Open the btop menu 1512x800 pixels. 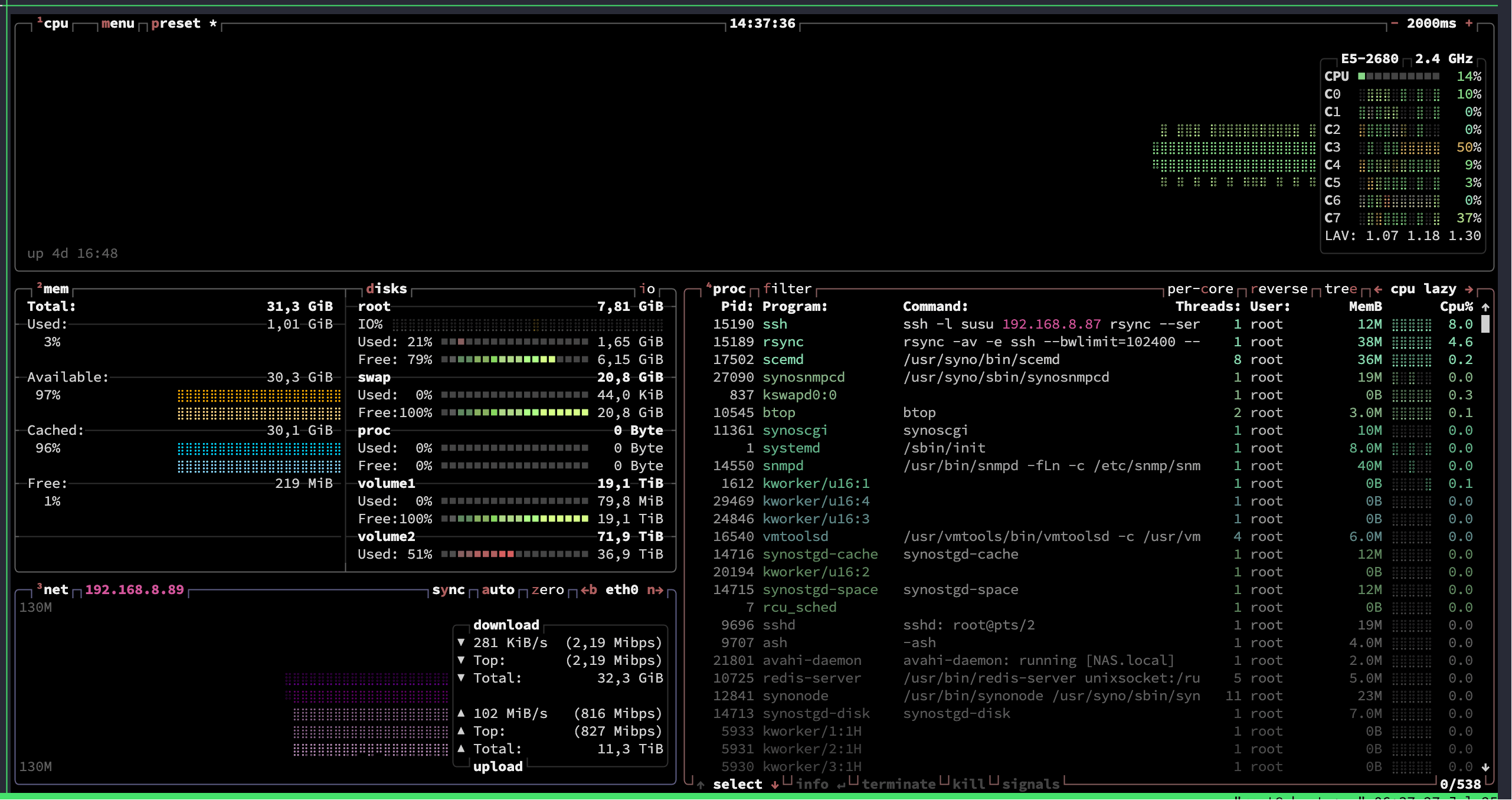(x=118, y=24)
